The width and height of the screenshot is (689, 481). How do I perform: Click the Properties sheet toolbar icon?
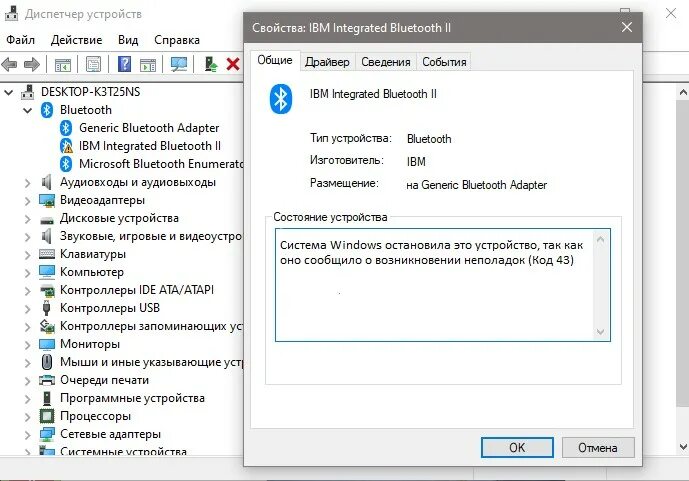[x=93, y=65]
